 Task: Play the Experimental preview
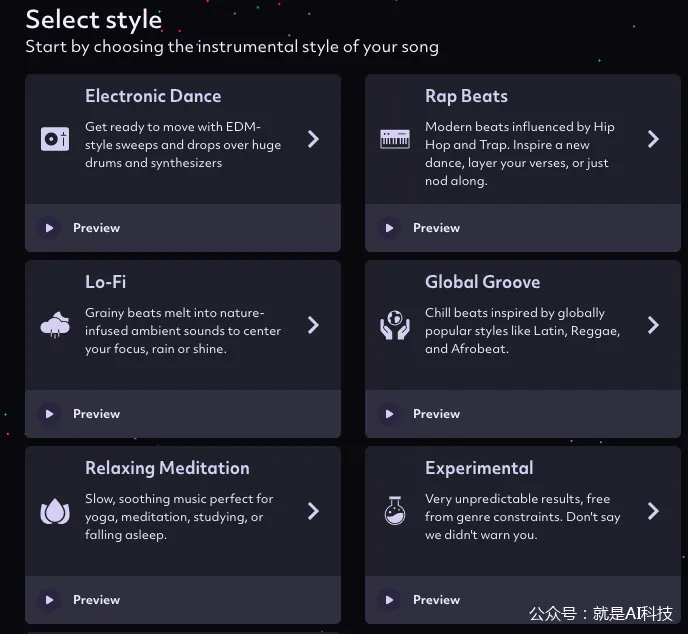[389, 600]
